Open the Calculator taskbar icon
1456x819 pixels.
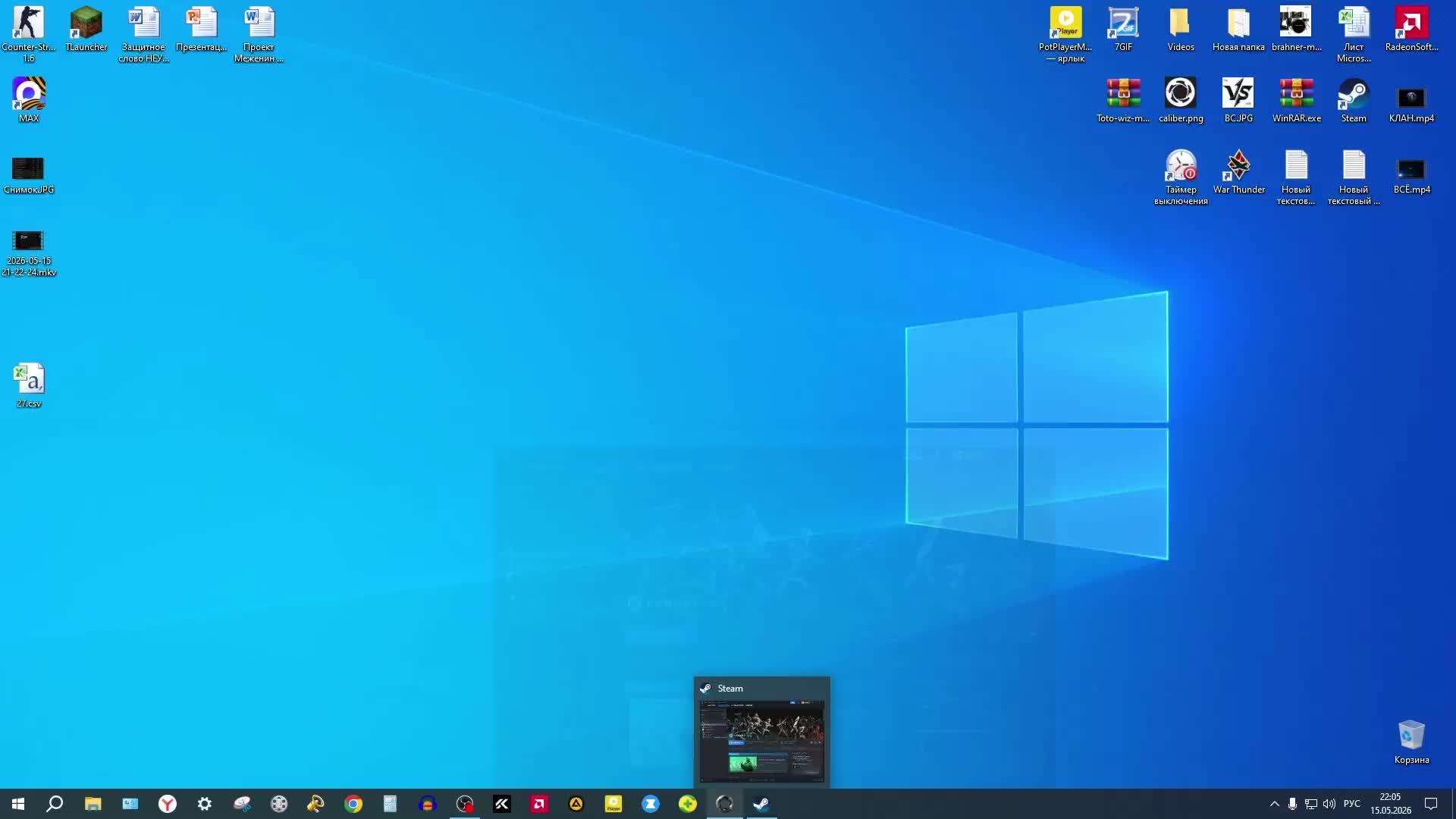point(391,804)
